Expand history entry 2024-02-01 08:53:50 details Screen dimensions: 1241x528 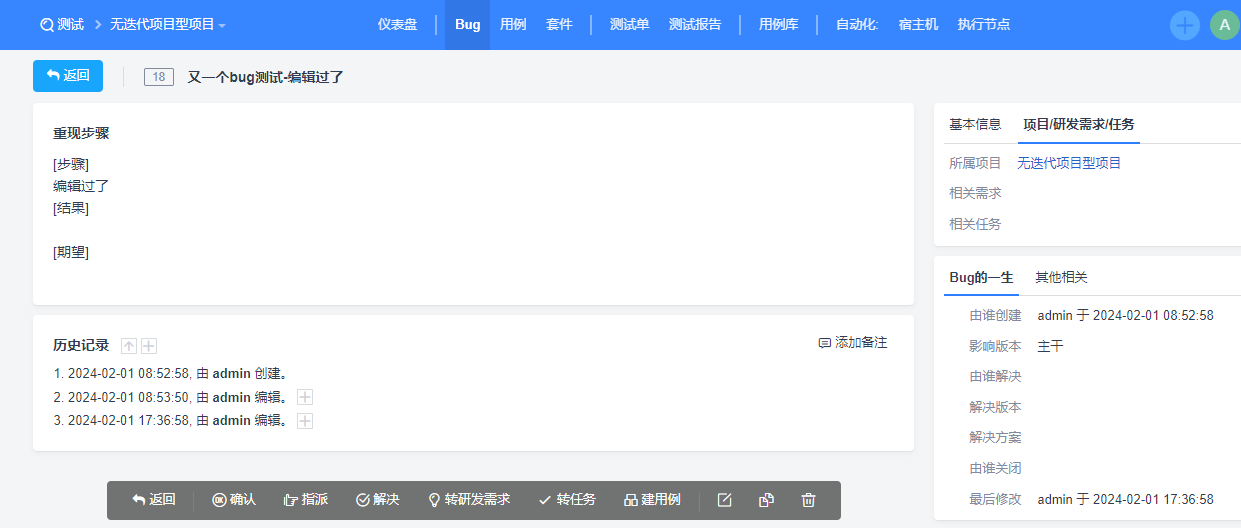pos(305,397)
